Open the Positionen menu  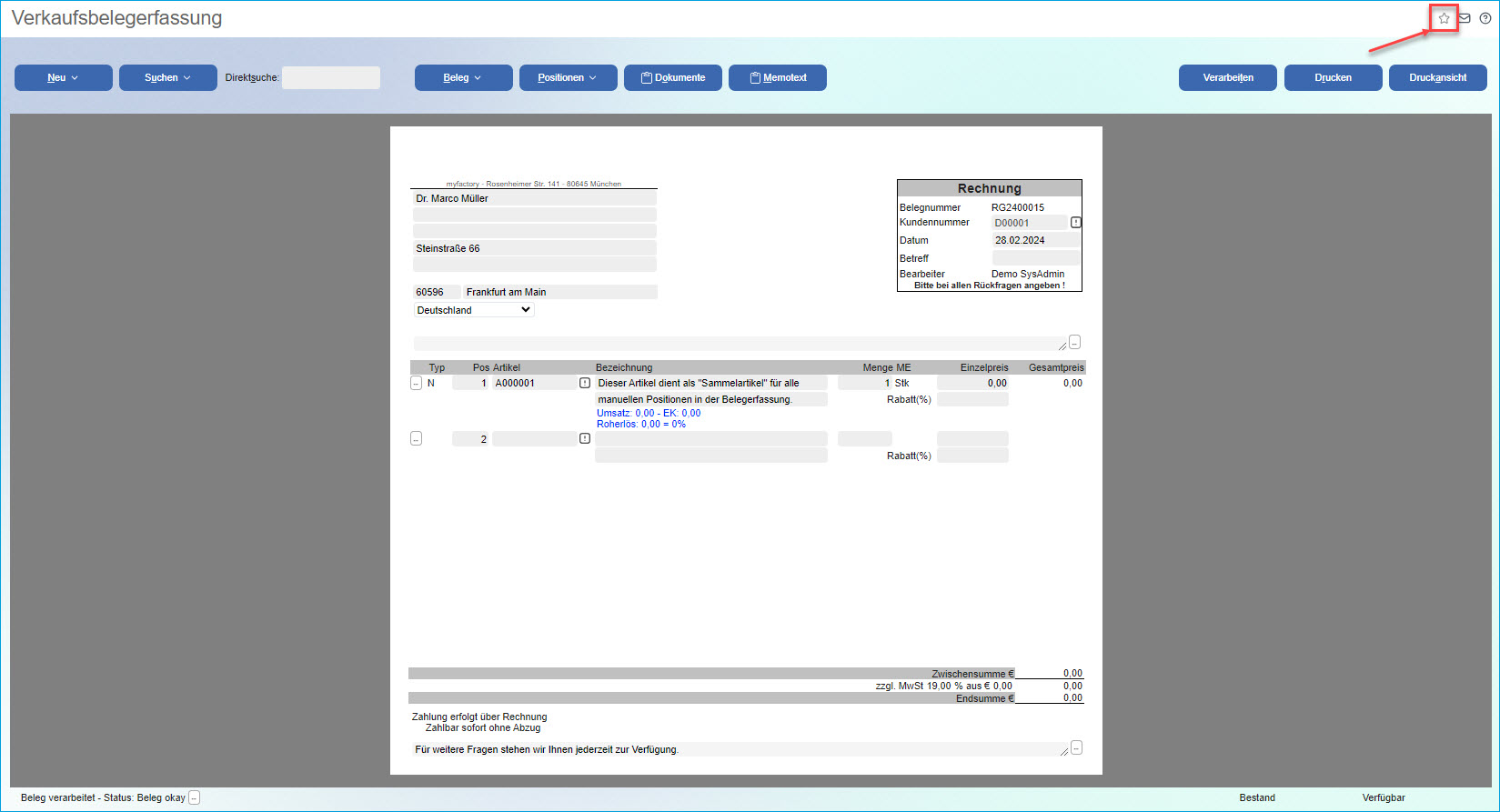click(568, 78)
